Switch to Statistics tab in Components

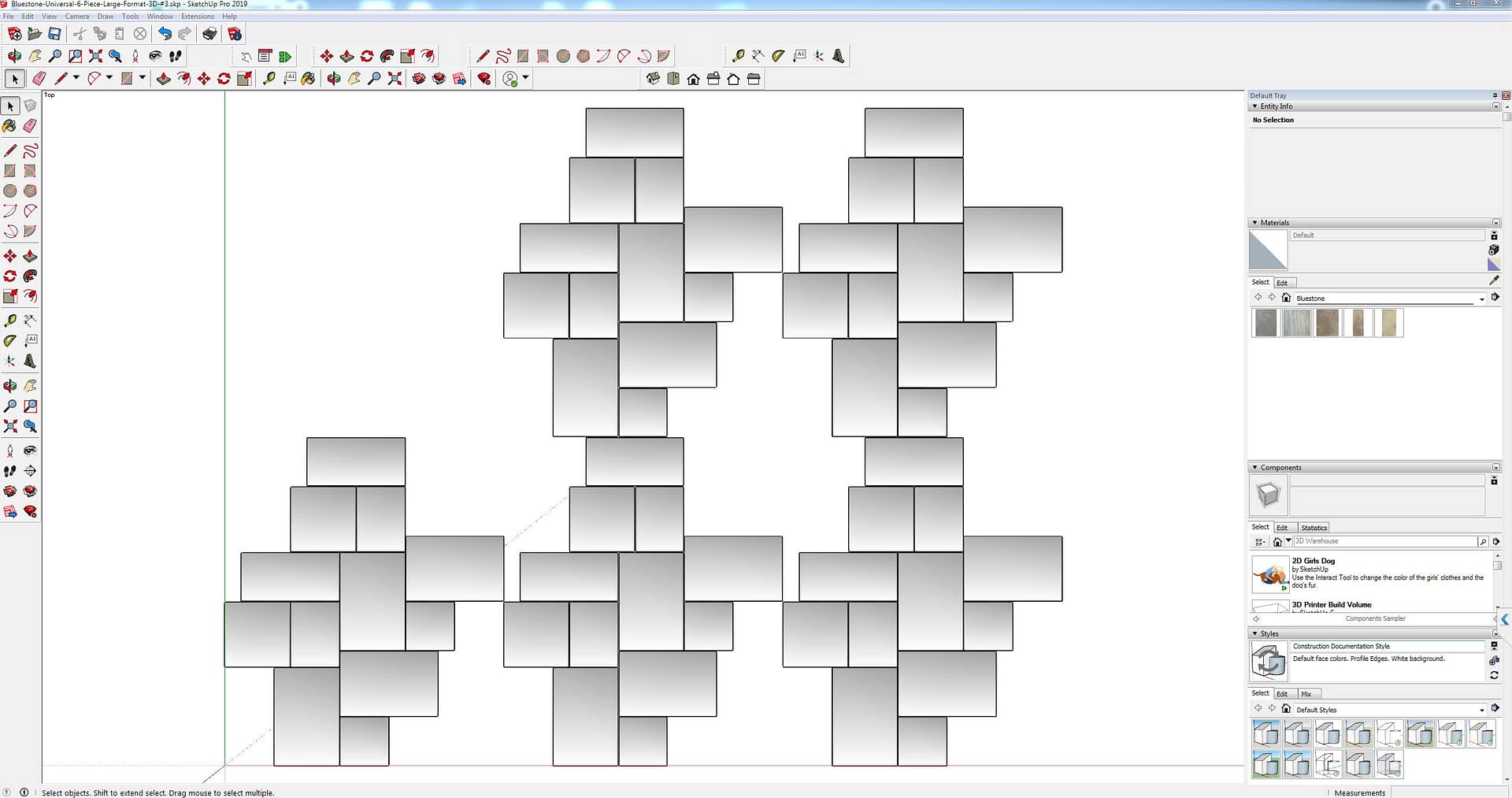[x=1314, y=528]
